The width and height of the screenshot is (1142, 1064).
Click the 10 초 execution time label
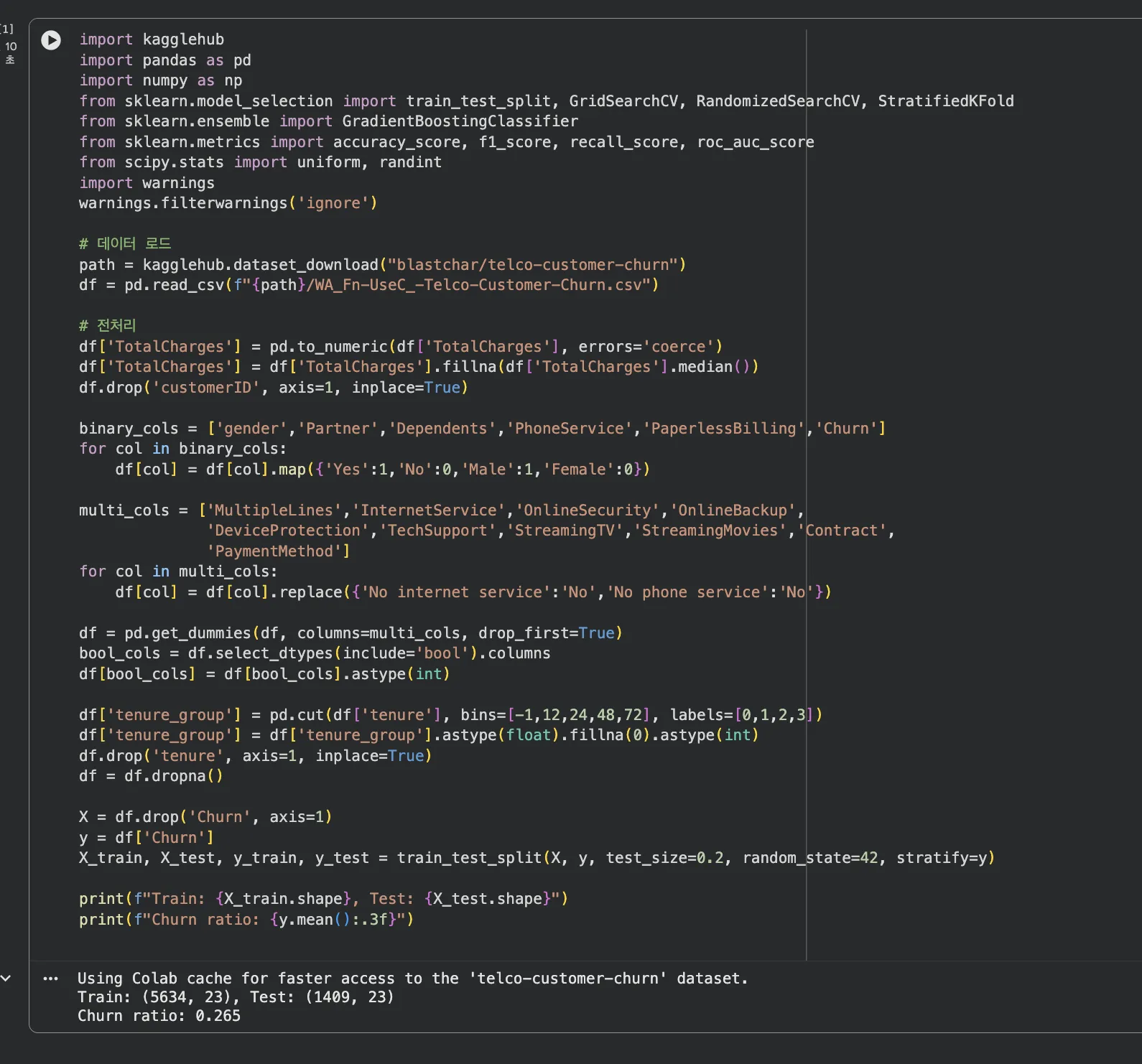(11, 52)
